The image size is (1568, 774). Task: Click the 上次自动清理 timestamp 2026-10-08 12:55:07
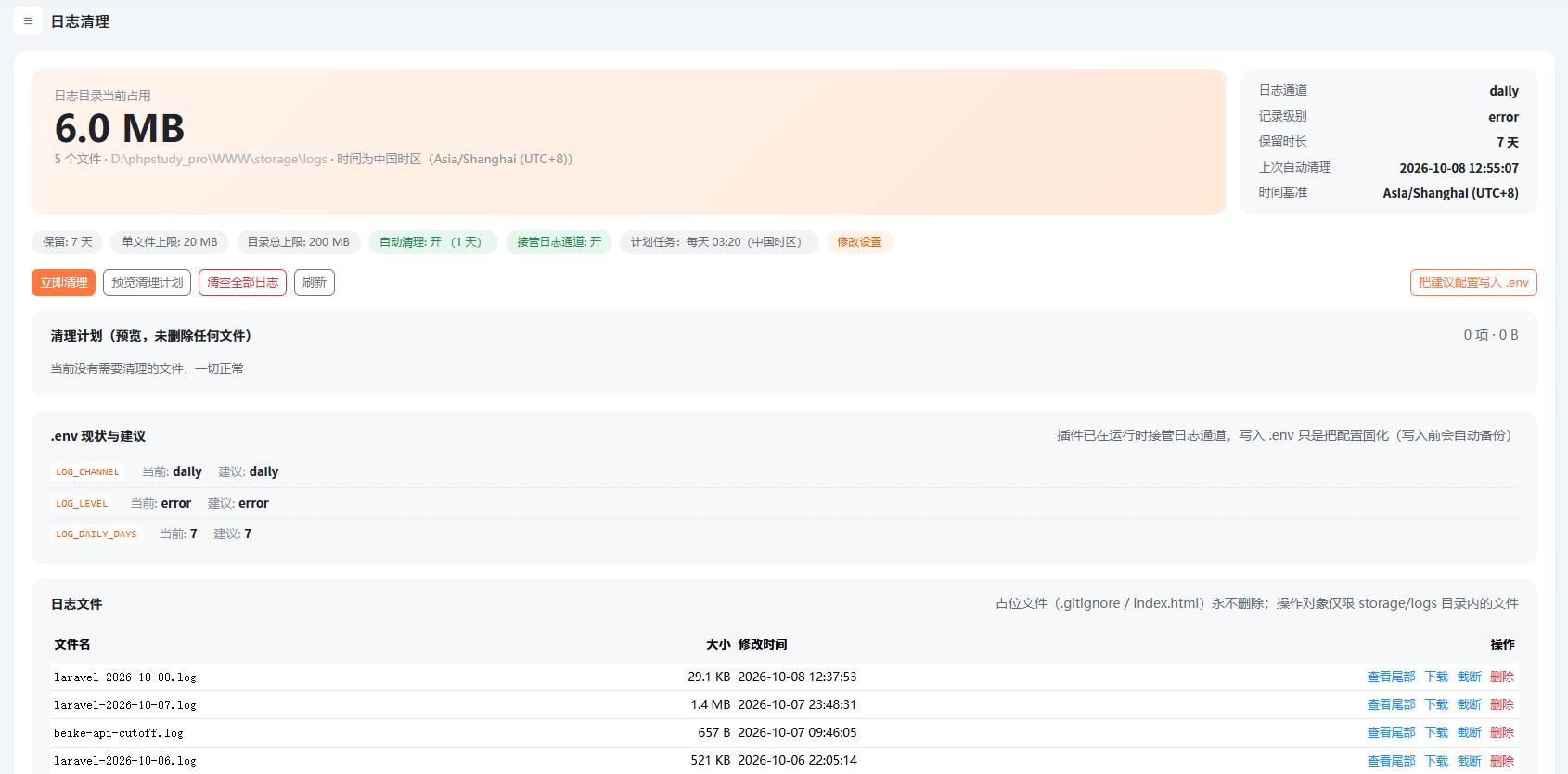coord(1459,168)
